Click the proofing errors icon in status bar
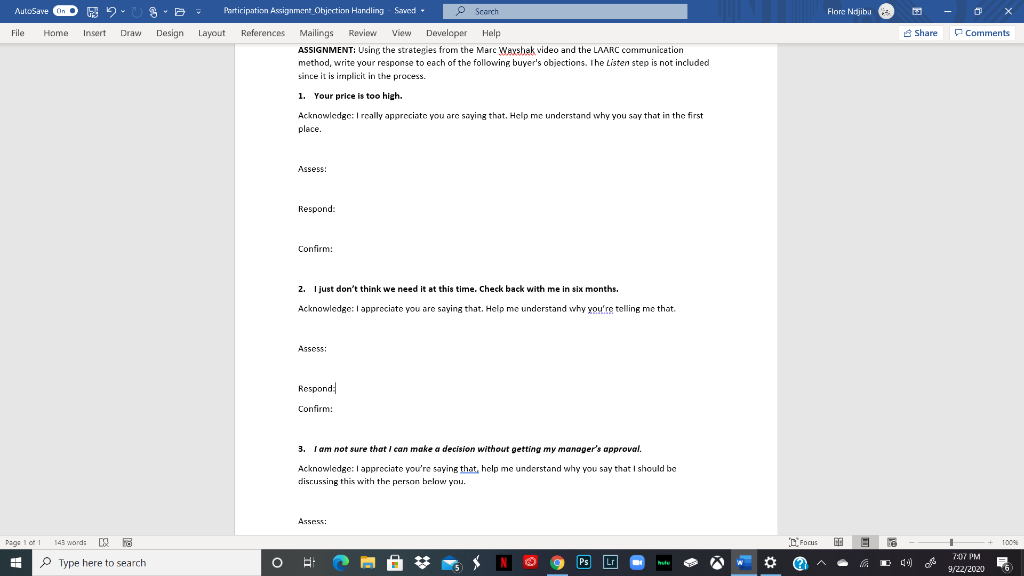Image resolution: width=1024 pixels, height=576 pixels. pos(103,541)
